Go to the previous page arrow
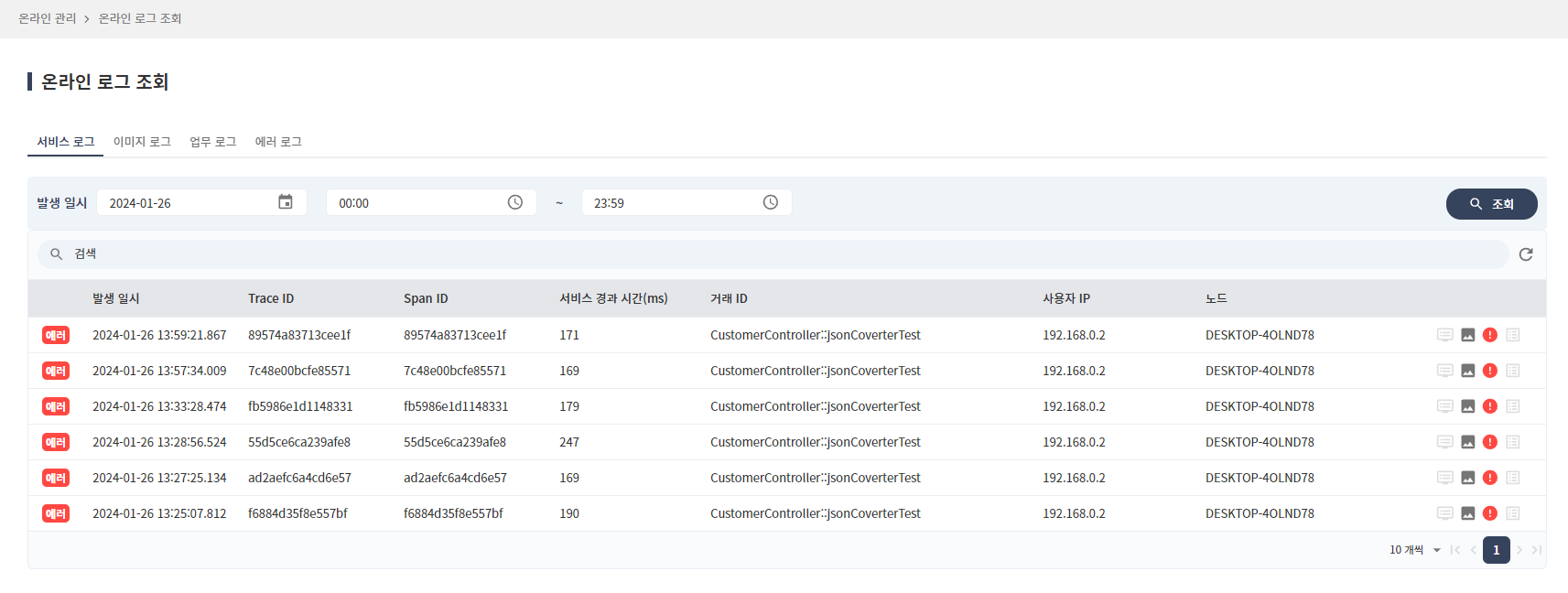Image resolution: width=1568 pixels, height=593 pixels. (x=1474, y=550)
